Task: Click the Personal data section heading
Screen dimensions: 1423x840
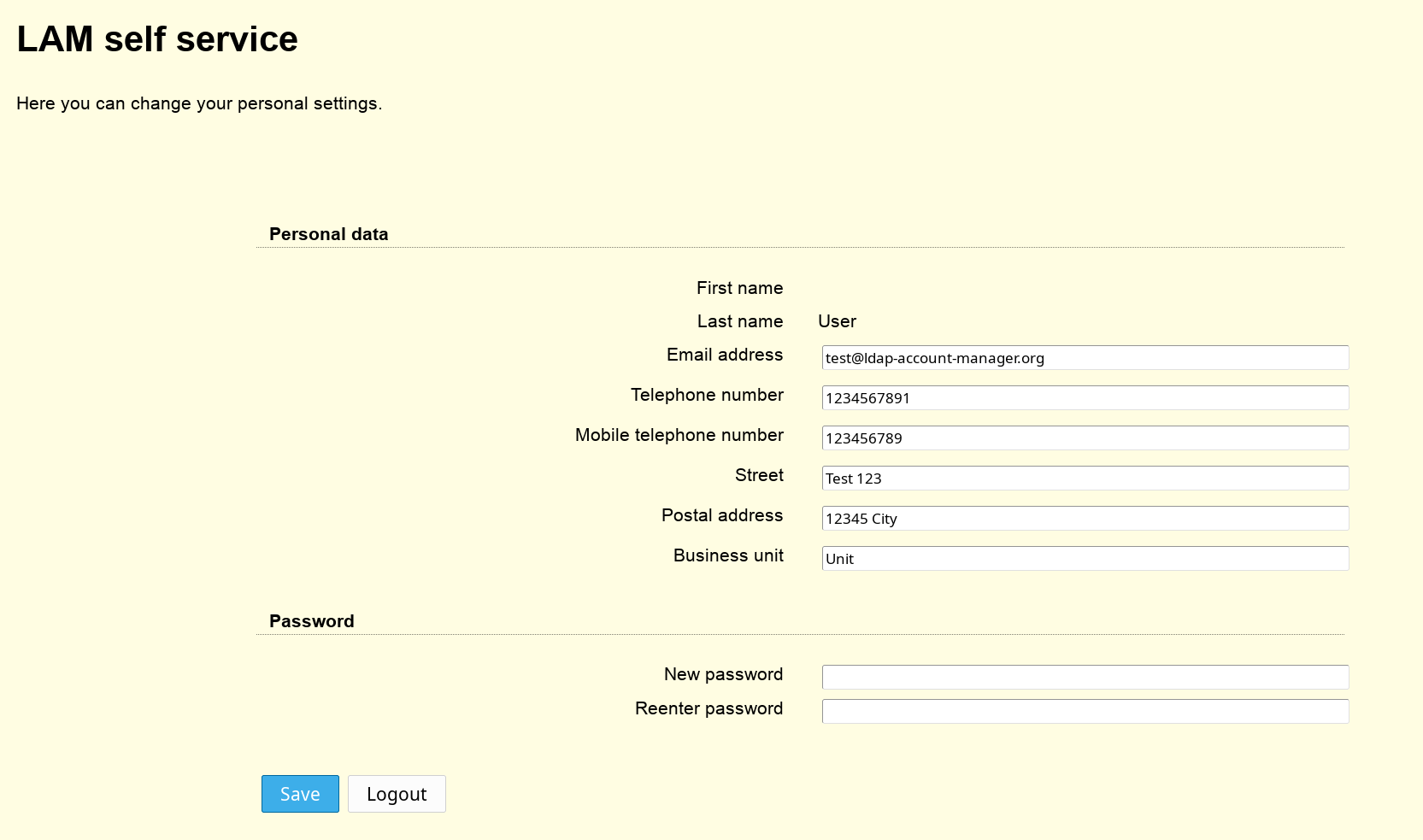Action: click(328, 234)
